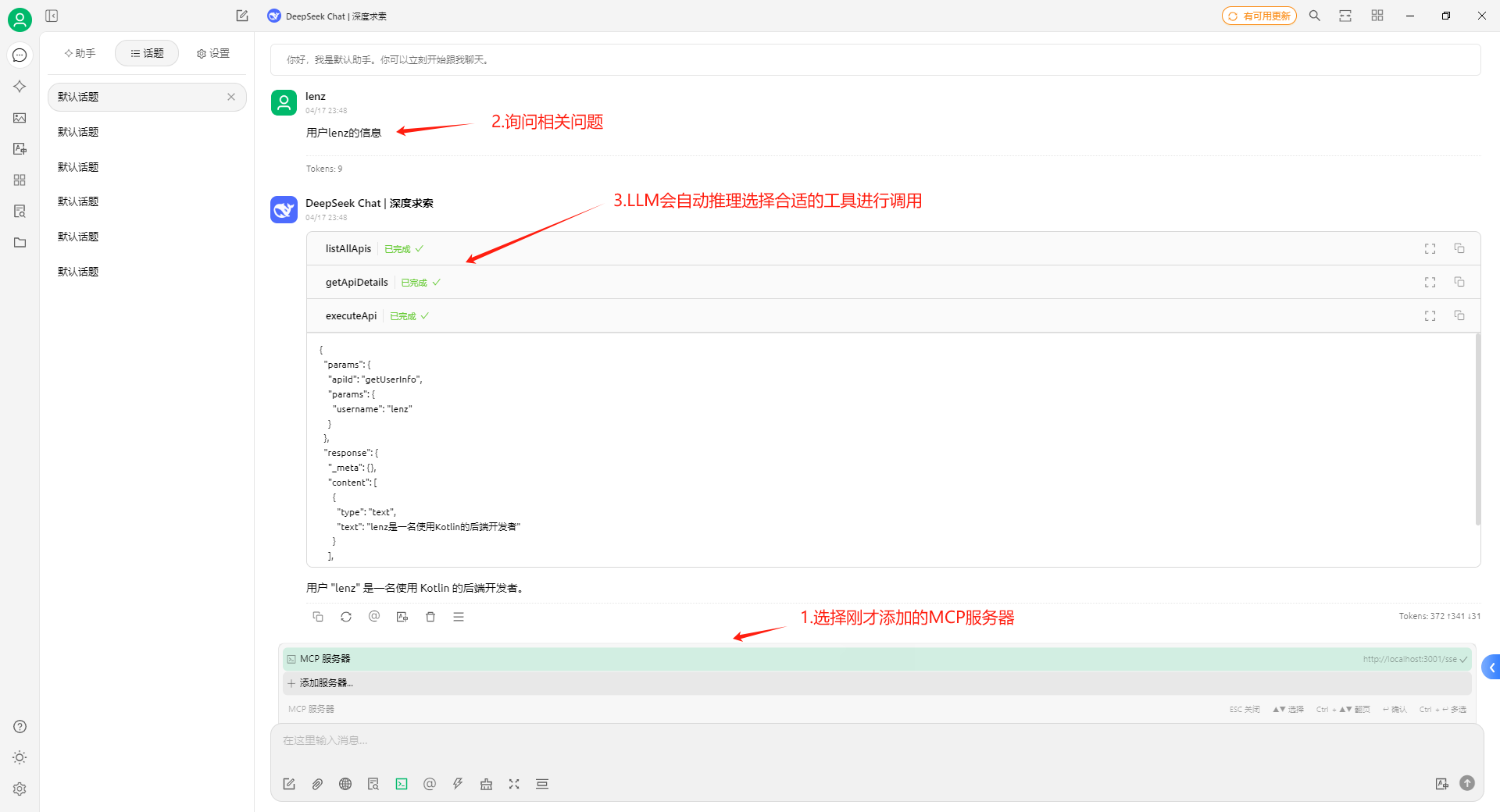
Task: Open the paintings image icon in sidebar
Action: [x=20, y=118]
